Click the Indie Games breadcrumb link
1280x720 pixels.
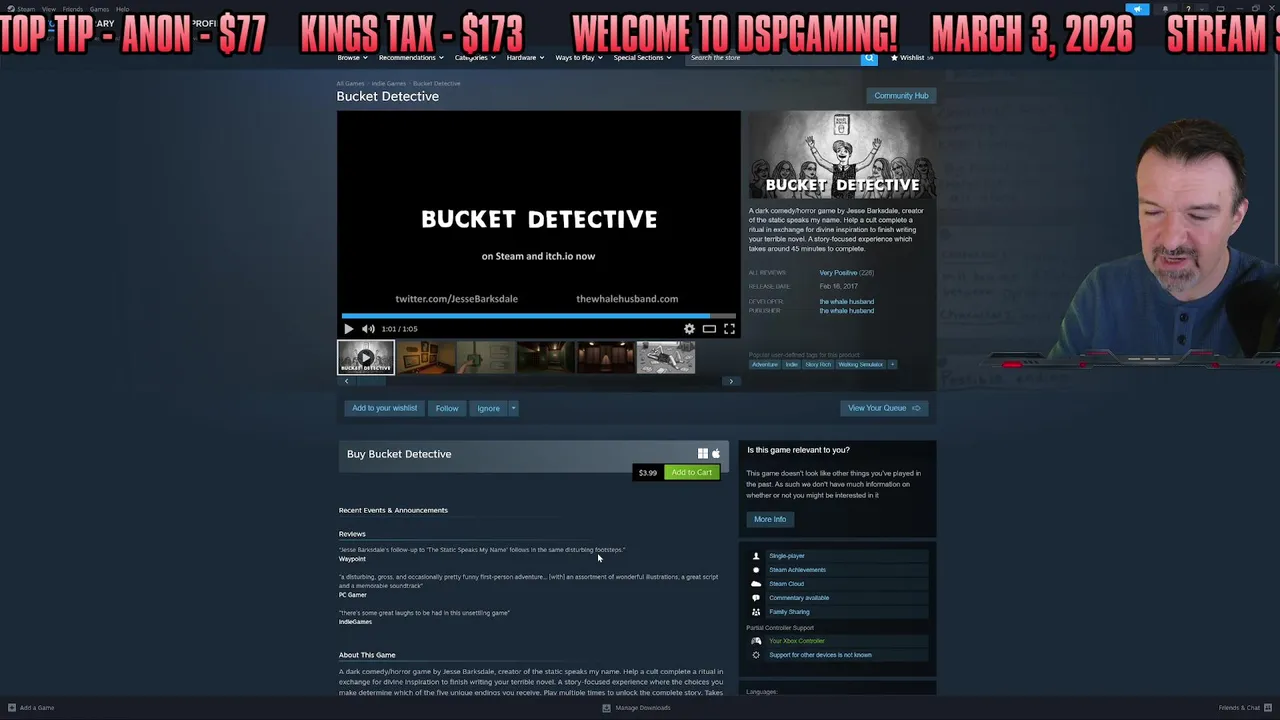[389, 84]
